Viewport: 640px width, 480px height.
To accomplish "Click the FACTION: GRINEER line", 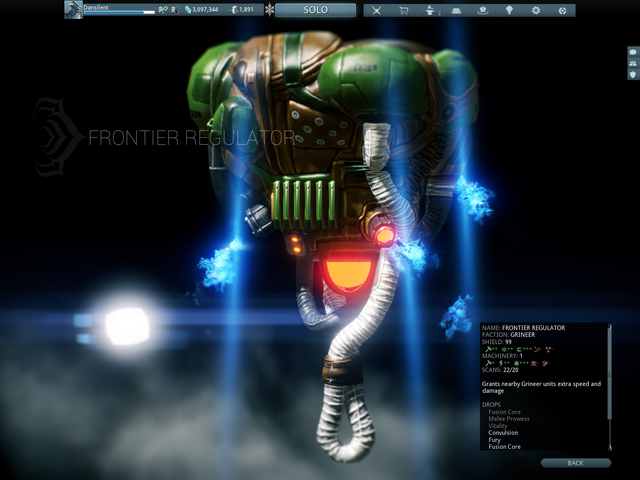I will (508, 334).
